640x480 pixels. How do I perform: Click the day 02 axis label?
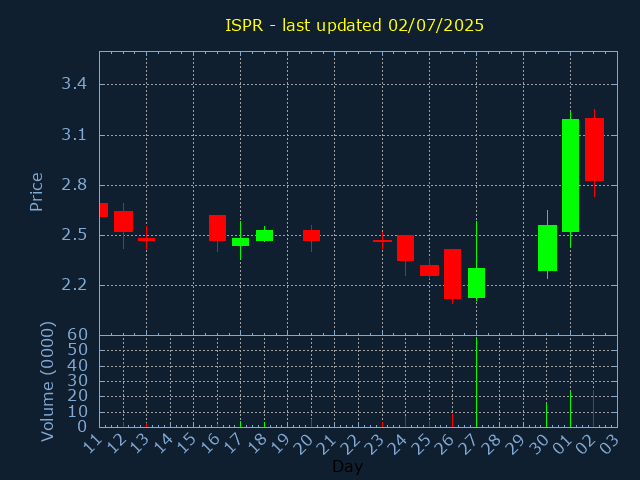pos(588,443)
